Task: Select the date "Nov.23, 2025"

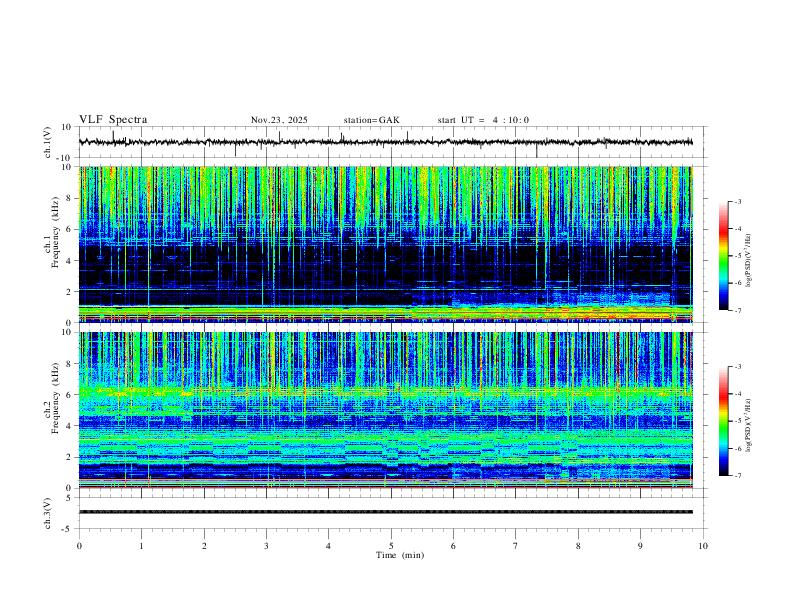Action: pyautogui.click(x=279, y=120)
